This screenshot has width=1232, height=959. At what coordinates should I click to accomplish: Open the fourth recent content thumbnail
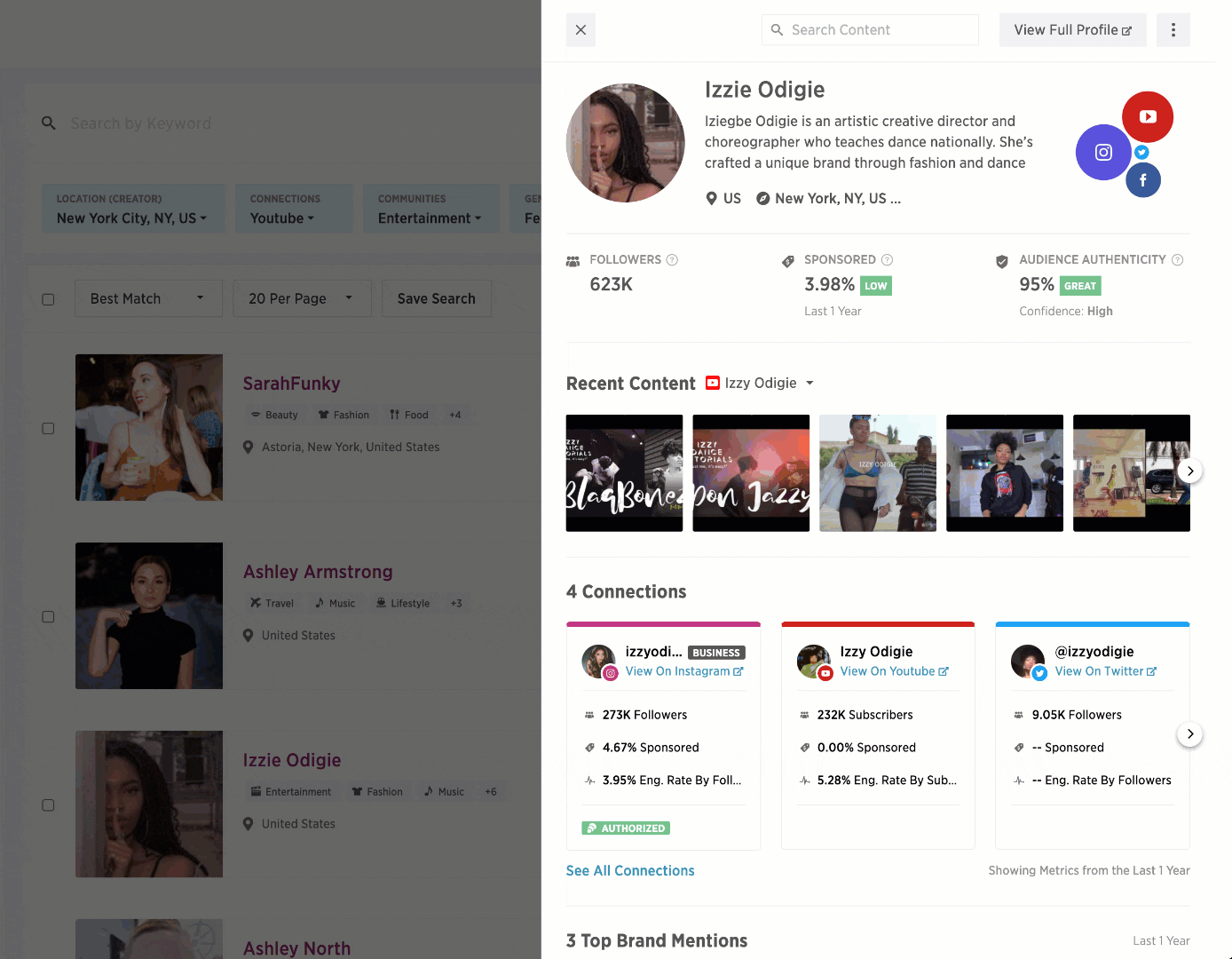coord(1005,473)
